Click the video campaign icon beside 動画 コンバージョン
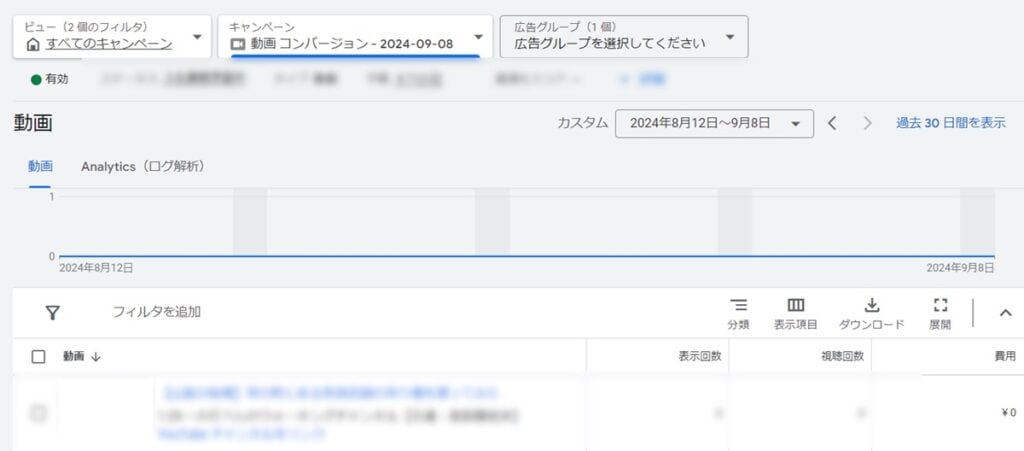1024x451 pixels. (238, 45)
